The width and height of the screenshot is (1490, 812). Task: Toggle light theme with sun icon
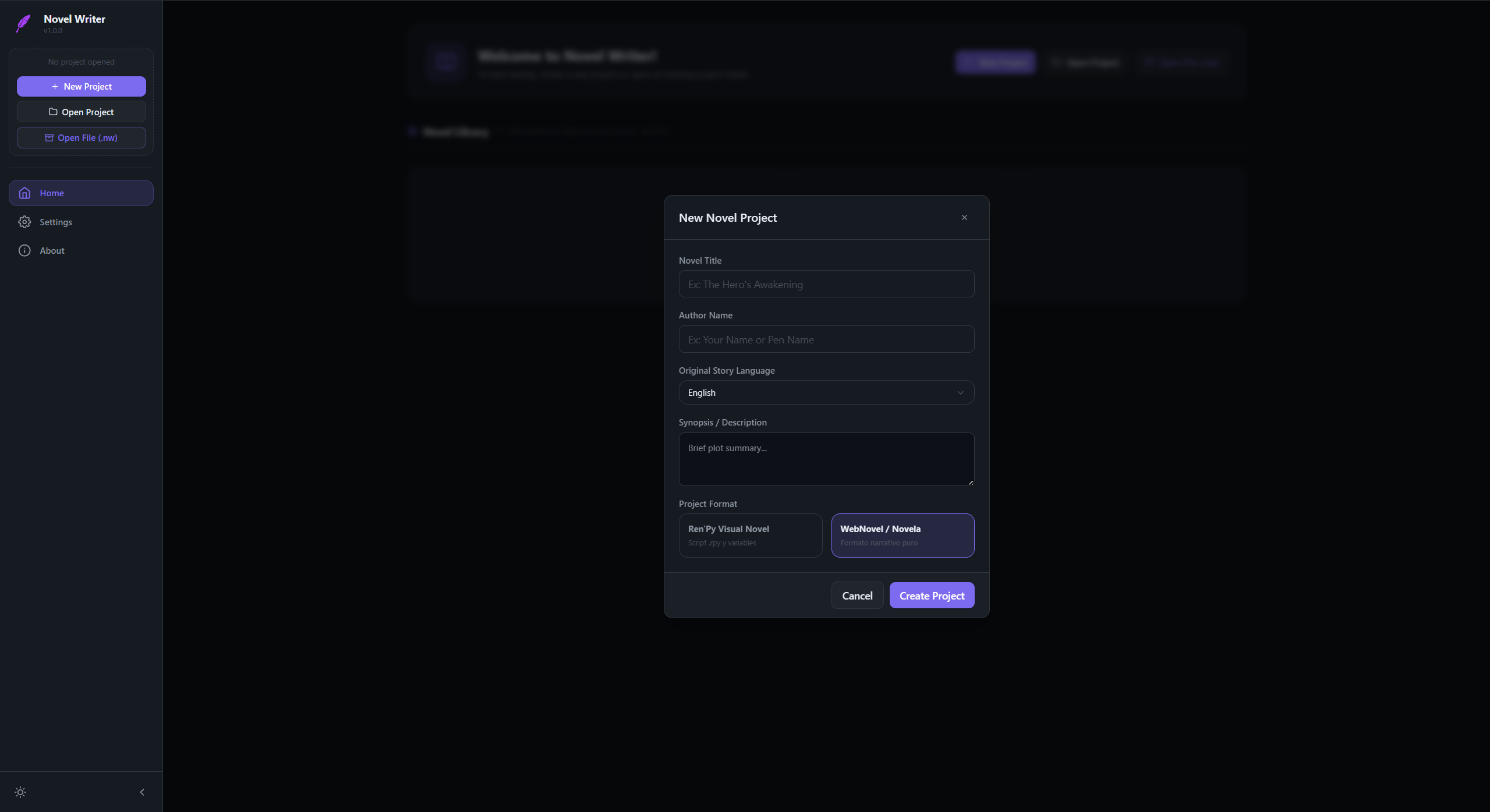(20, 792)
